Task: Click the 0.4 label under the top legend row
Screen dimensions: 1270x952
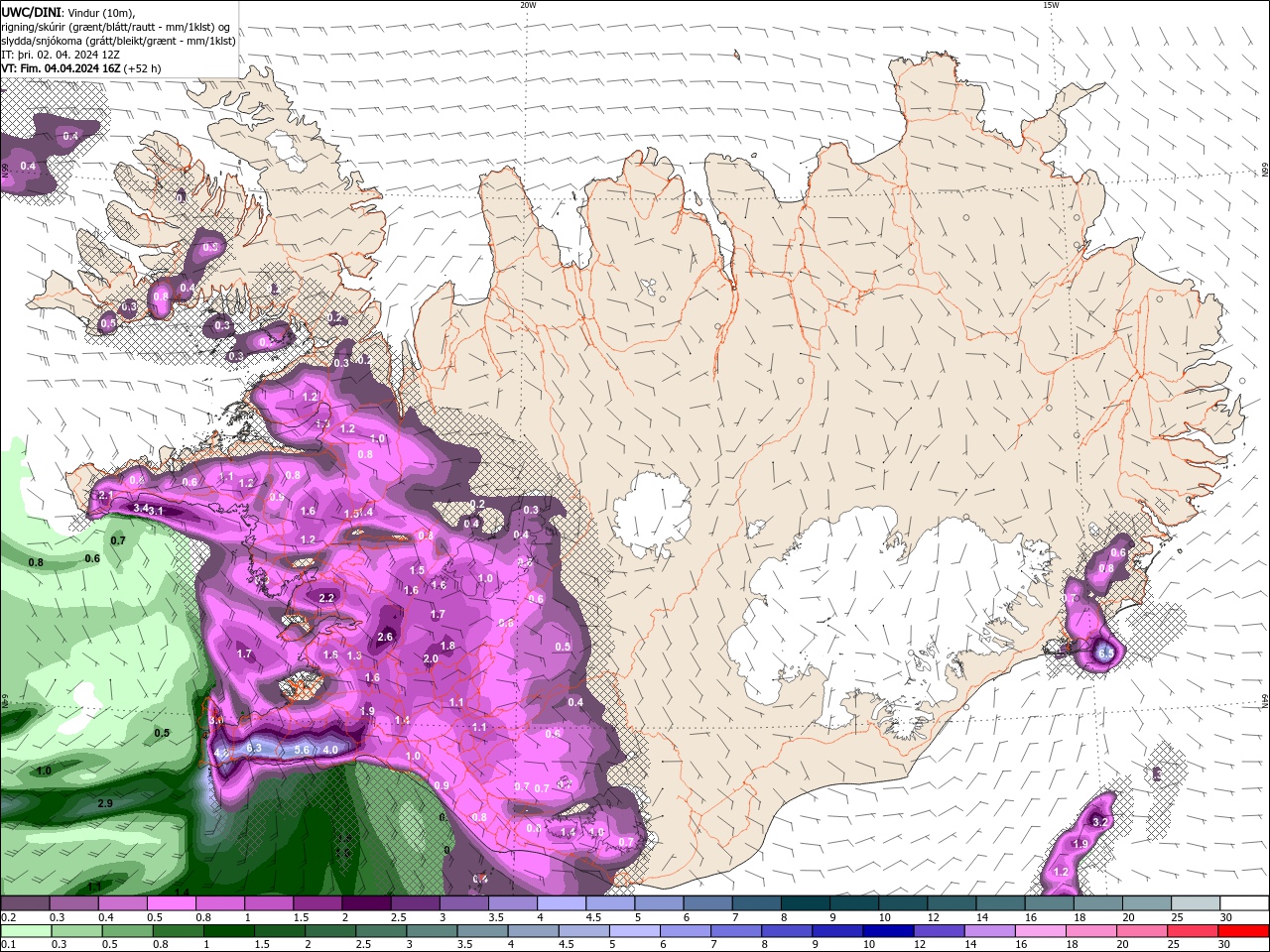Action: [x=106, y=917]
